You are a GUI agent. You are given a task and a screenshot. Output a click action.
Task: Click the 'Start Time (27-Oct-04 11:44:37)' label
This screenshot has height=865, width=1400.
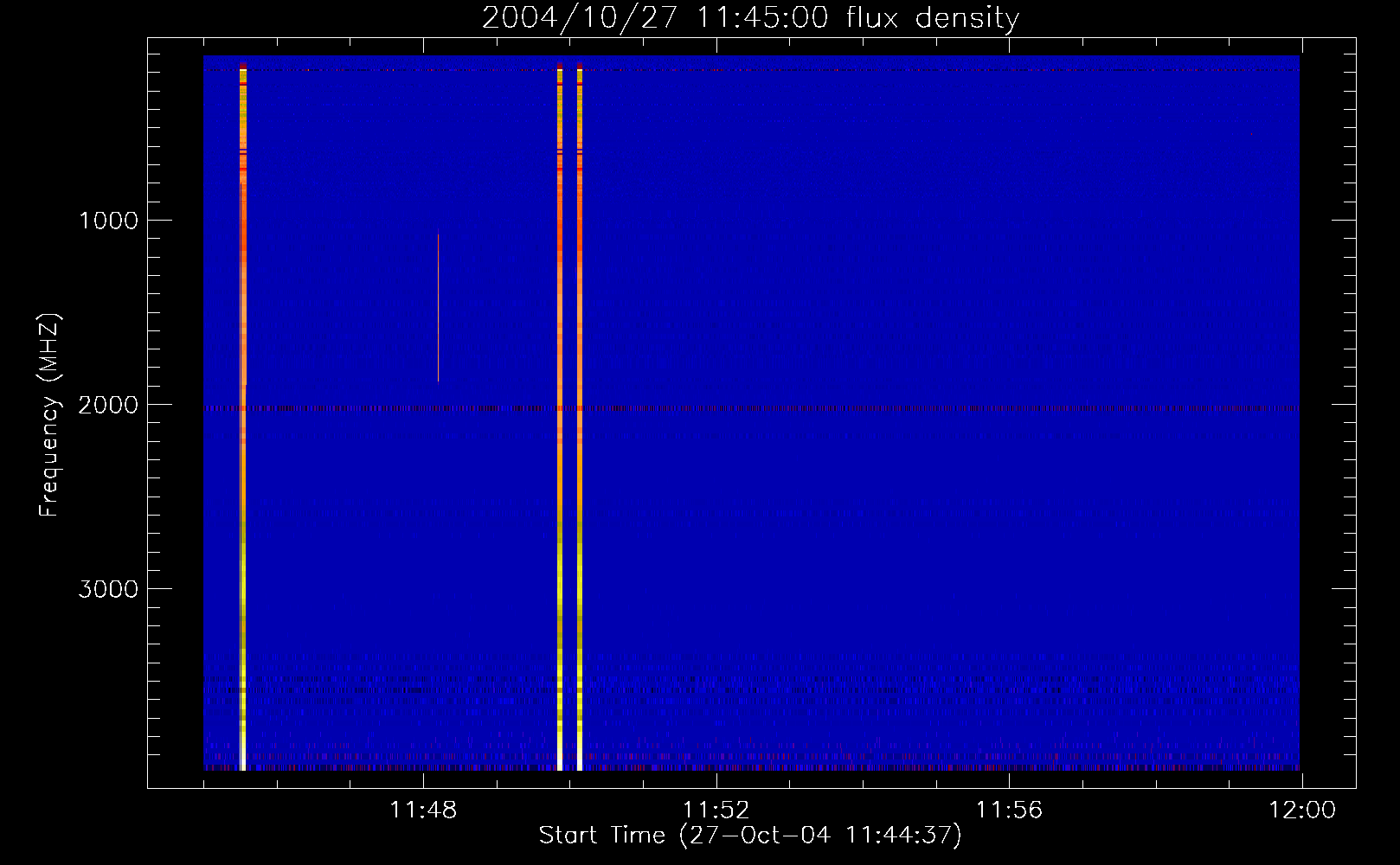[x=750, y=836]
